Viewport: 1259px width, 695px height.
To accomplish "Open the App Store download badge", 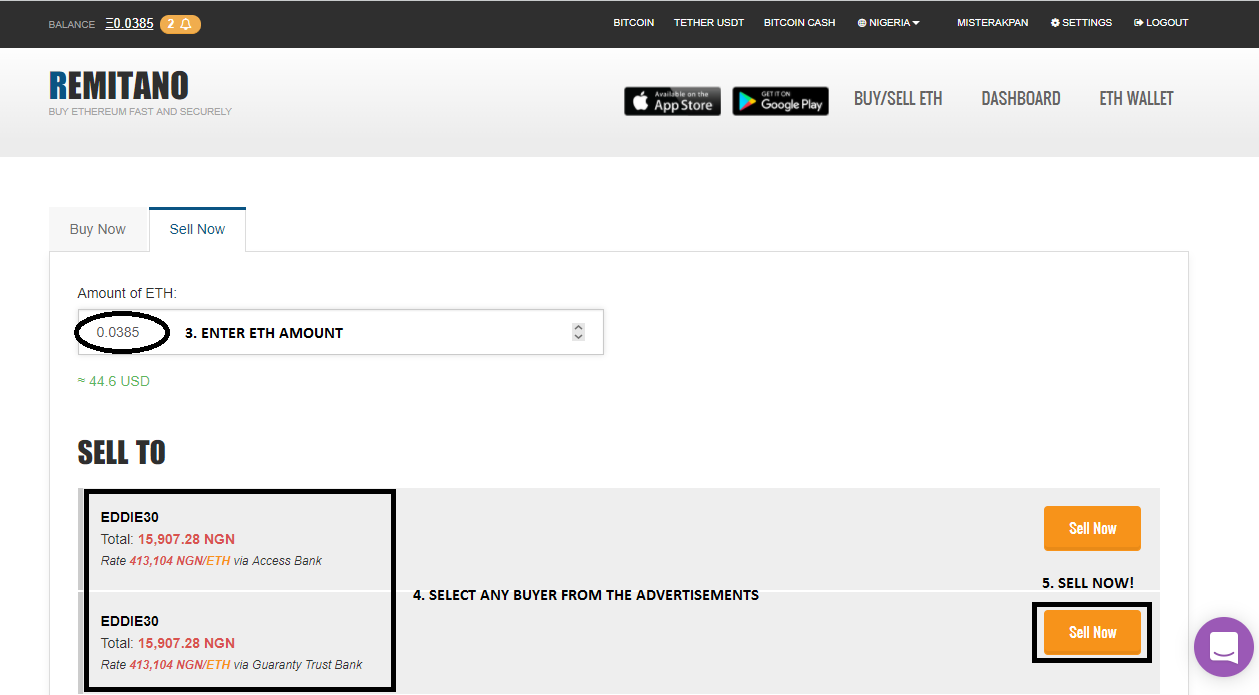I will [672, 101].
